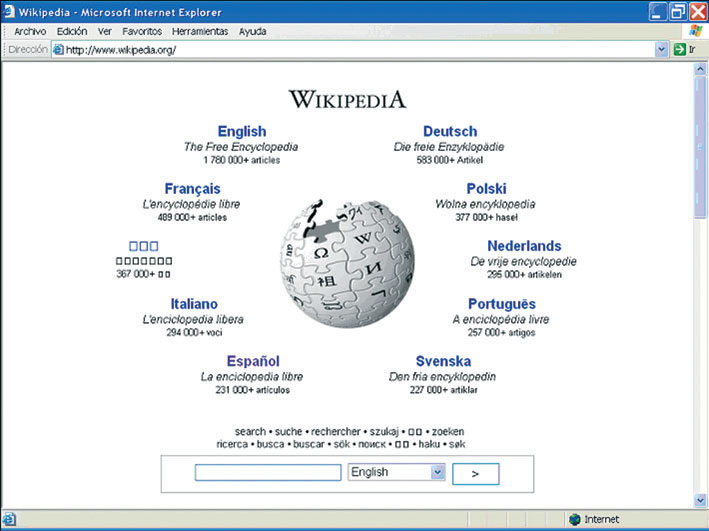Viewport: 709px width, 531px height.
Task: Open the Favoritos menu
Action: [x=142, y=31]
